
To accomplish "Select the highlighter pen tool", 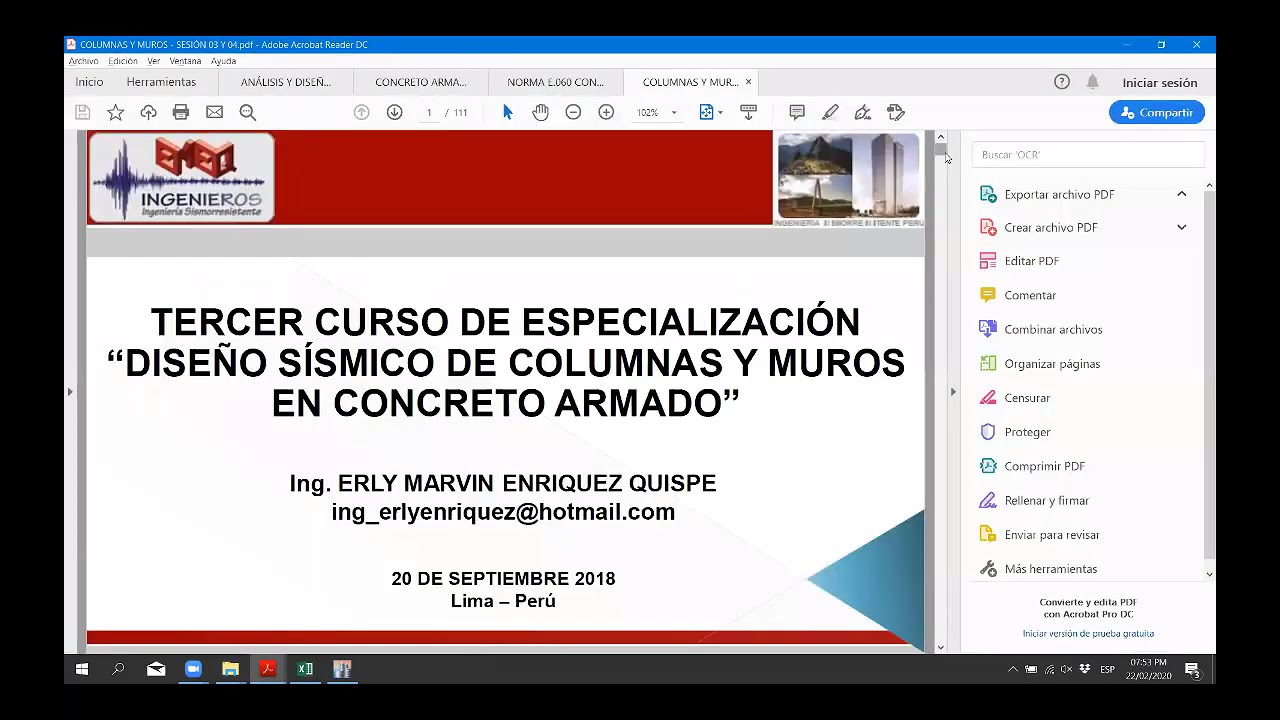I will [830, 113].
